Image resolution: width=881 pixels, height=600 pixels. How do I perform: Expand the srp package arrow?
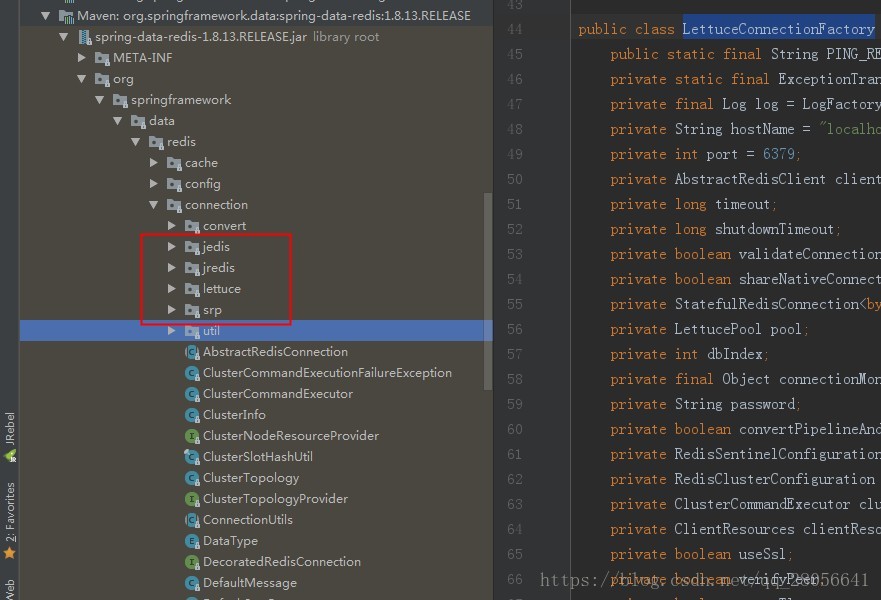[x=172, y=310]
